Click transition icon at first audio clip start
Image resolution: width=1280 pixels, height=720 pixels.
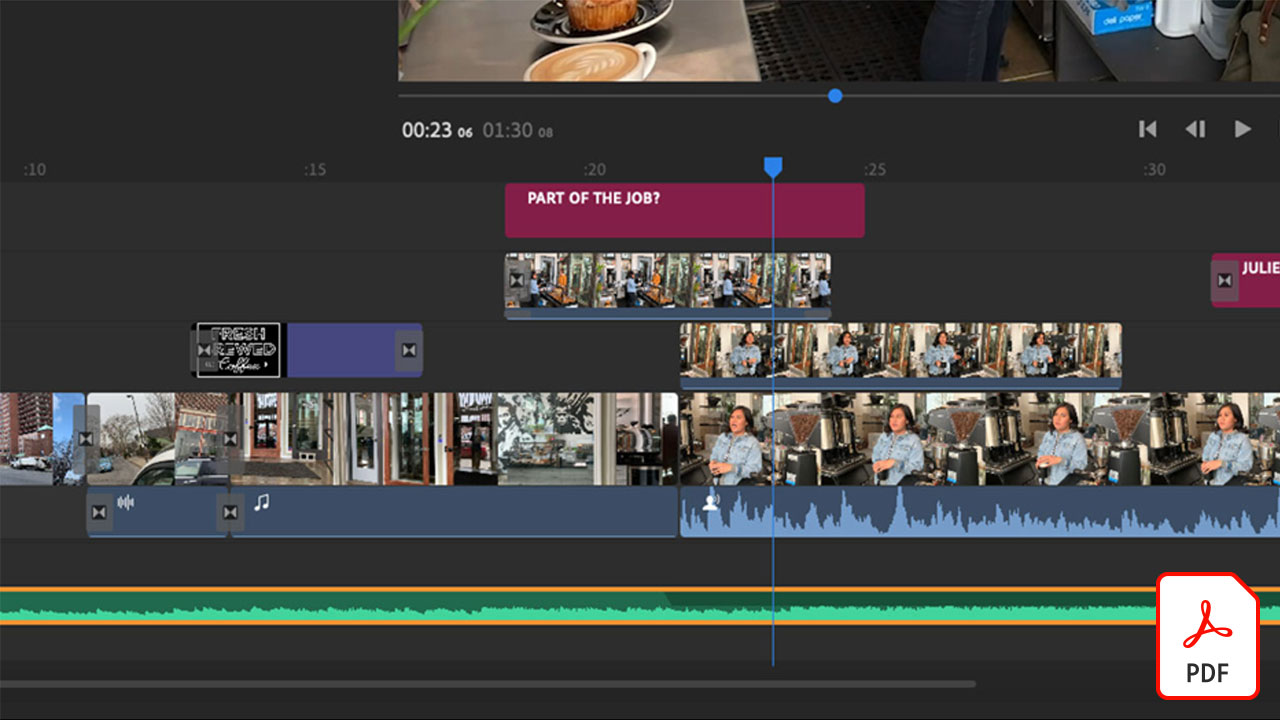tap(98, 512)
